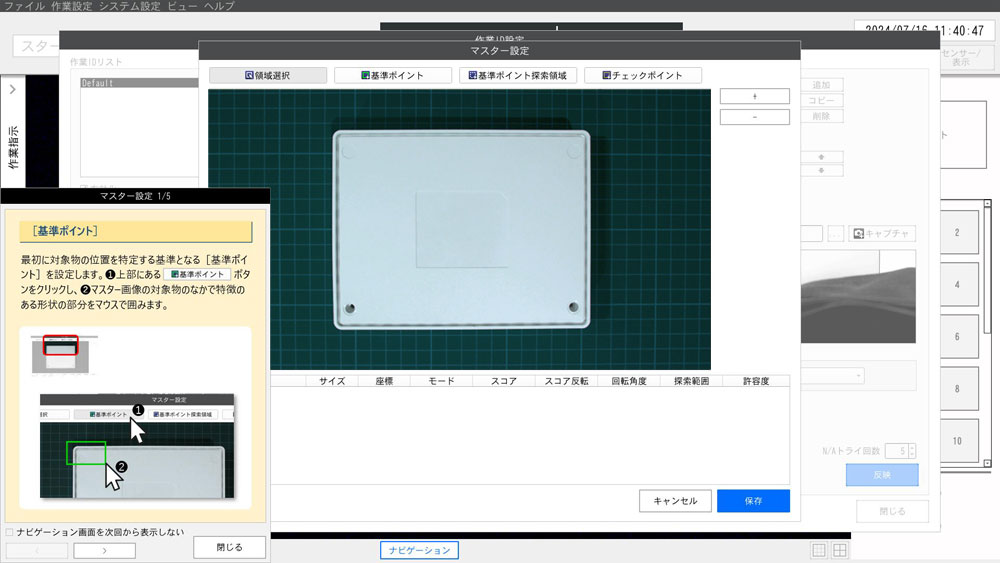Click the date and time display

924,31
